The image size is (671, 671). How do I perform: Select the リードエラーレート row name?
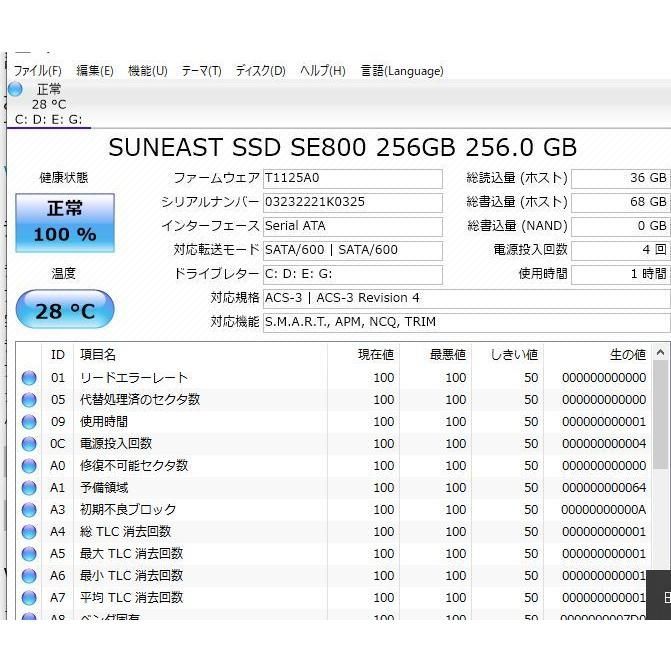134,378
